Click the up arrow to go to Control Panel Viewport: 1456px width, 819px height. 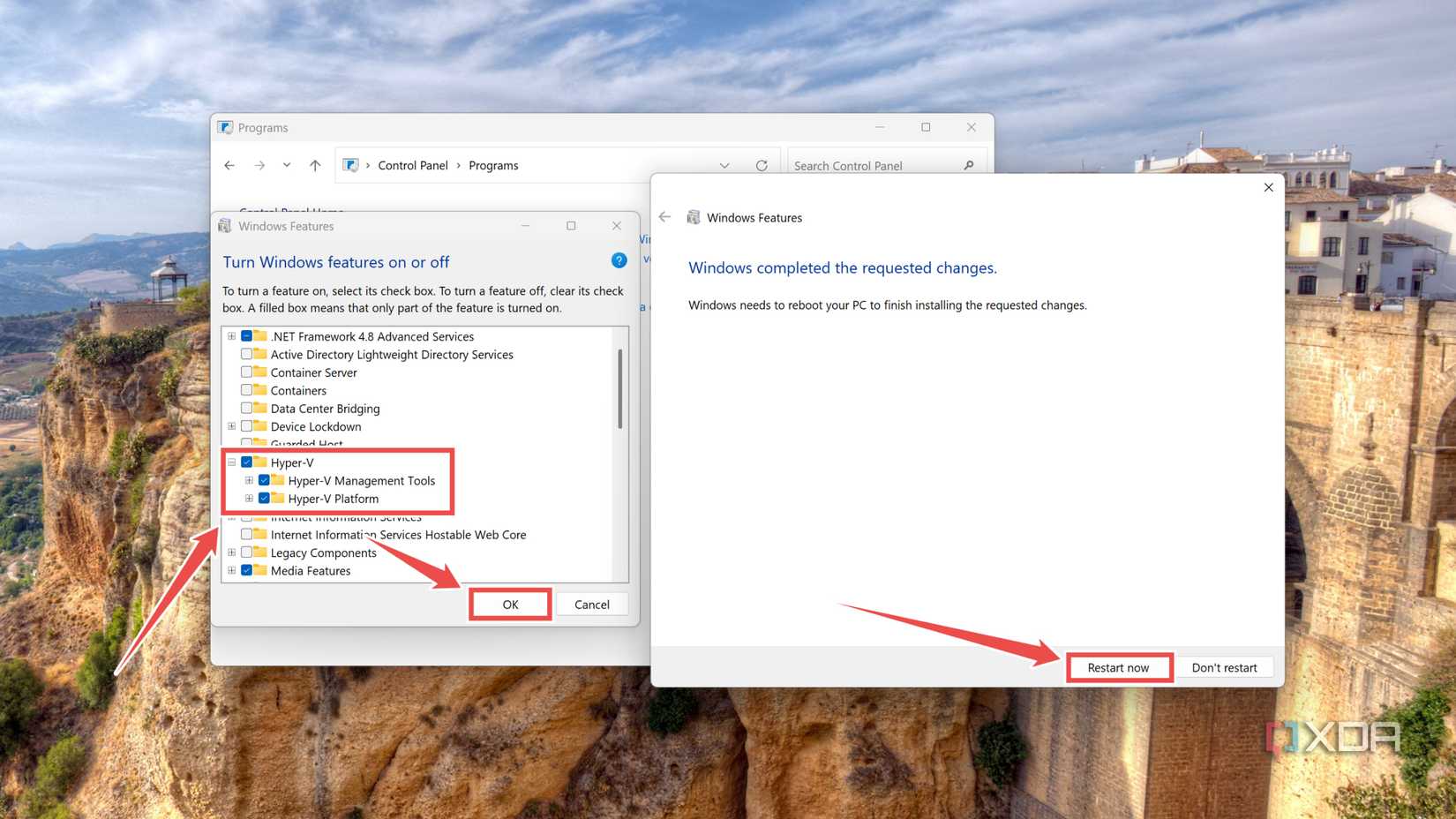pos(315,165)
